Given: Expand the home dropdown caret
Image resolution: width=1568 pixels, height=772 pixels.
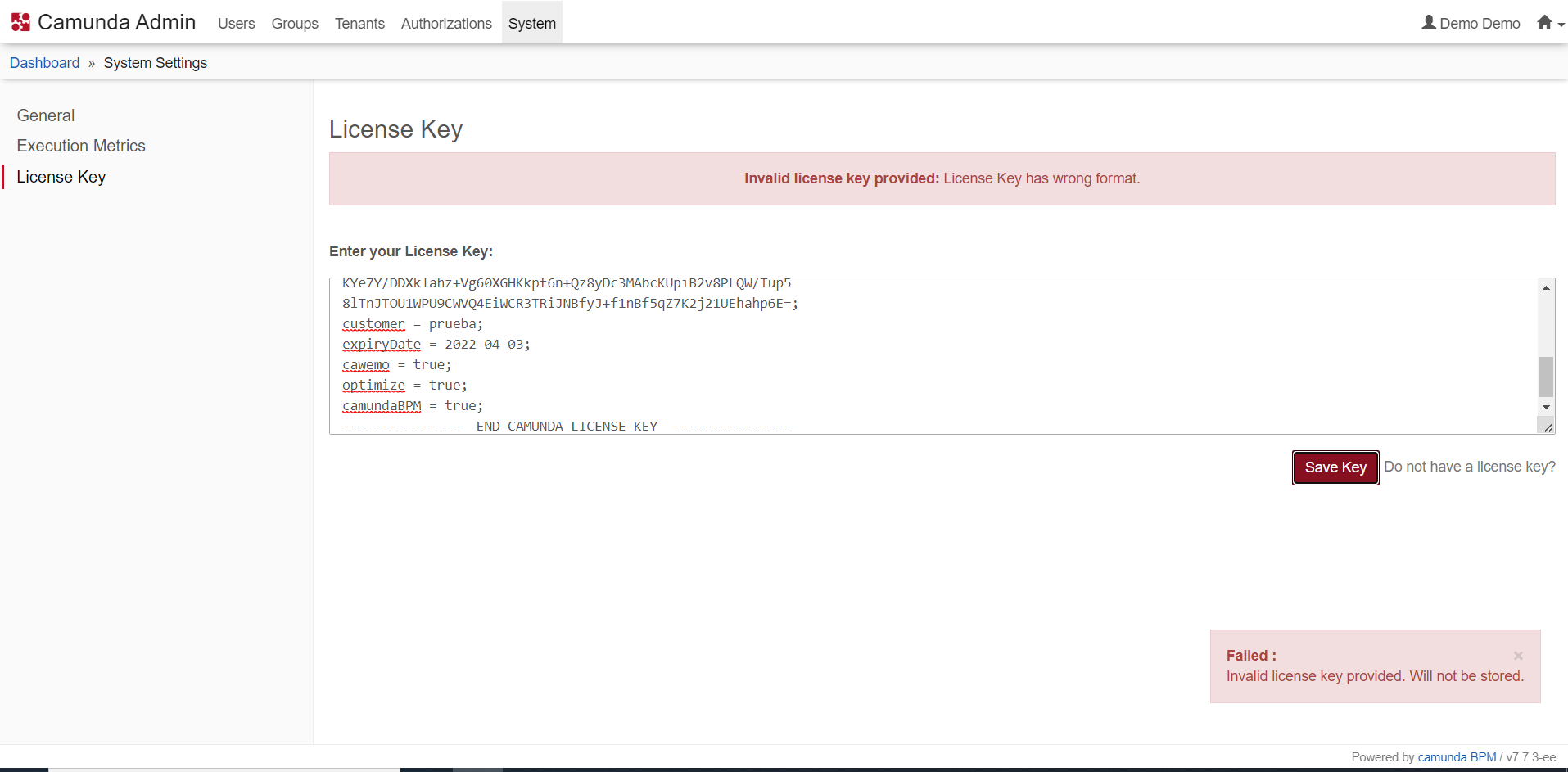Looking at the screenshot, I should [1561, 25].
